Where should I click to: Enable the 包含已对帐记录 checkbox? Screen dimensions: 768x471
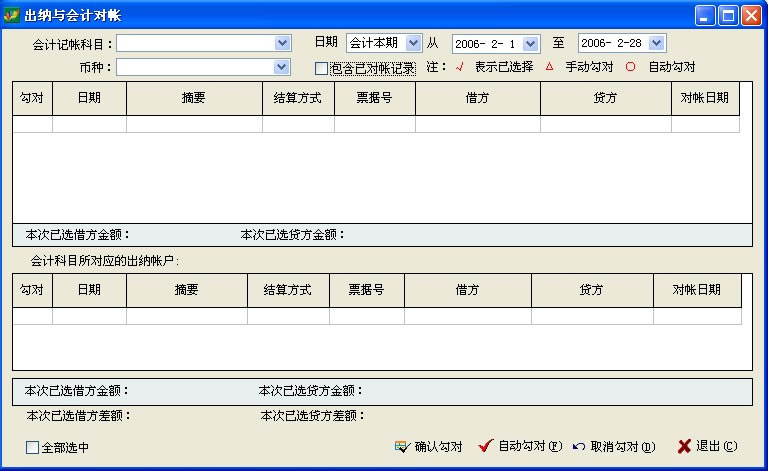[x=321, y=69]
